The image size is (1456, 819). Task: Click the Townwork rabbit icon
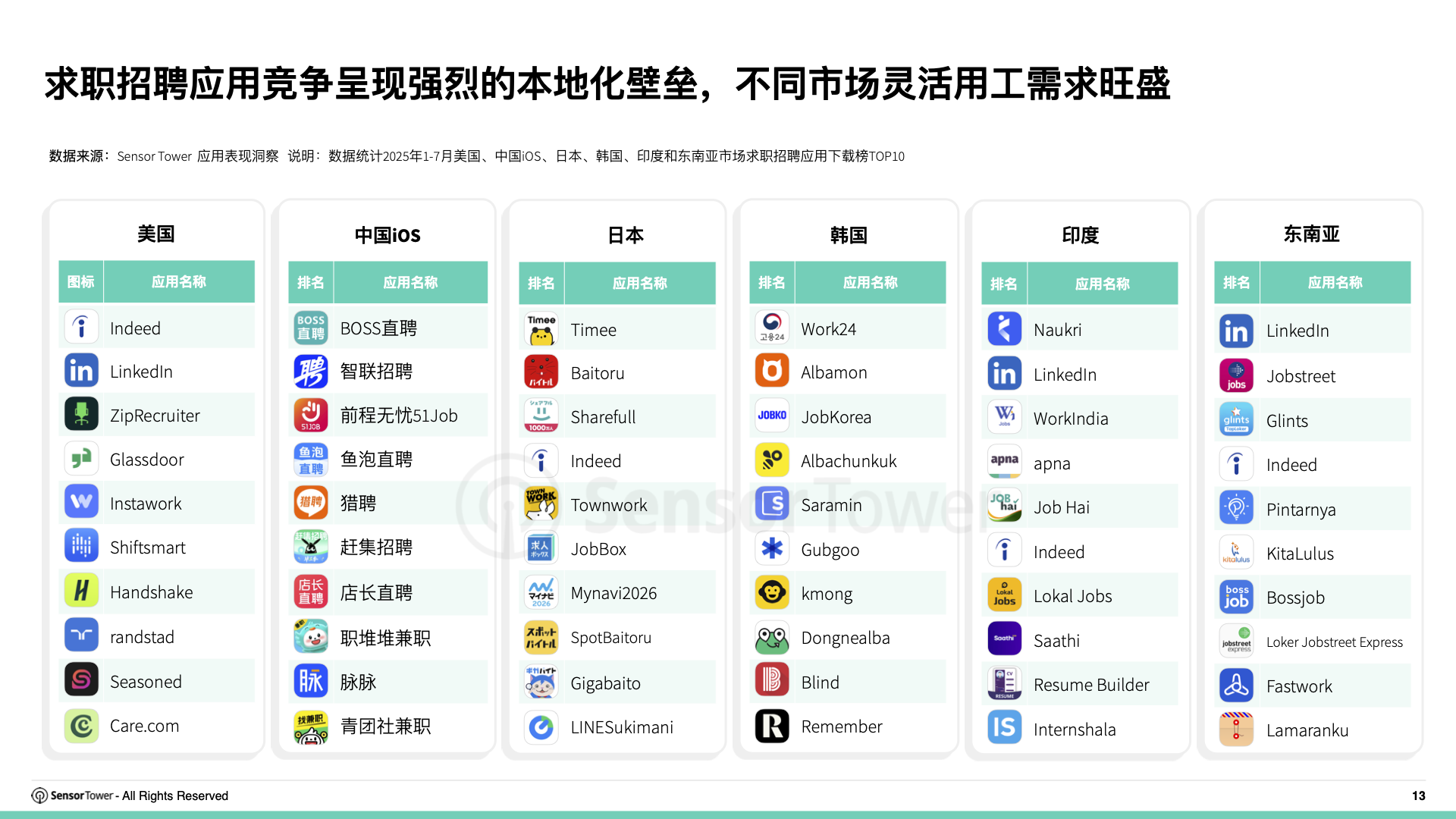[541, 504]
